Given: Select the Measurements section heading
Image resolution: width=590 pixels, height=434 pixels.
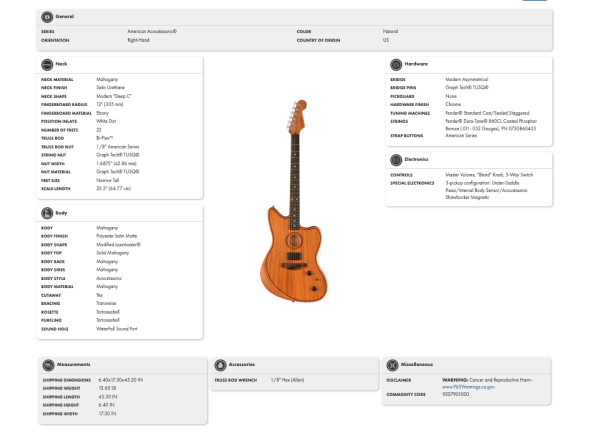Looking at the screenshot, I should coord(73,364).
